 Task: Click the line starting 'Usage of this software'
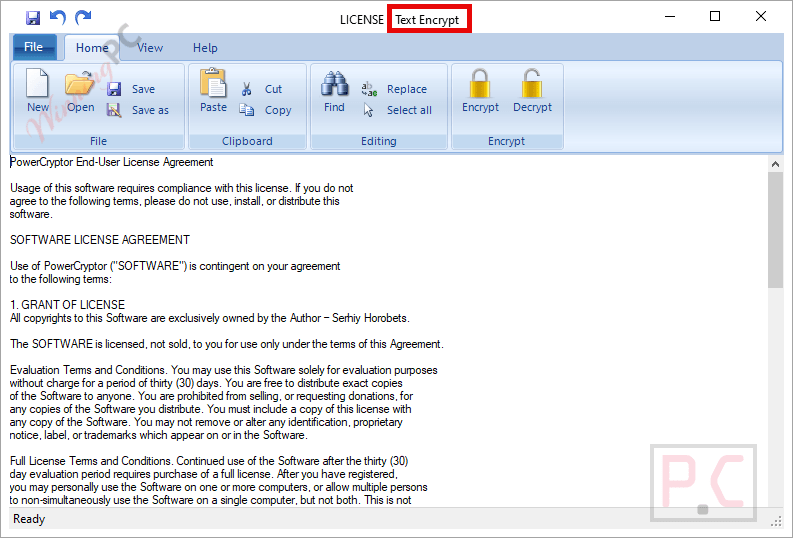pos(182,188)
